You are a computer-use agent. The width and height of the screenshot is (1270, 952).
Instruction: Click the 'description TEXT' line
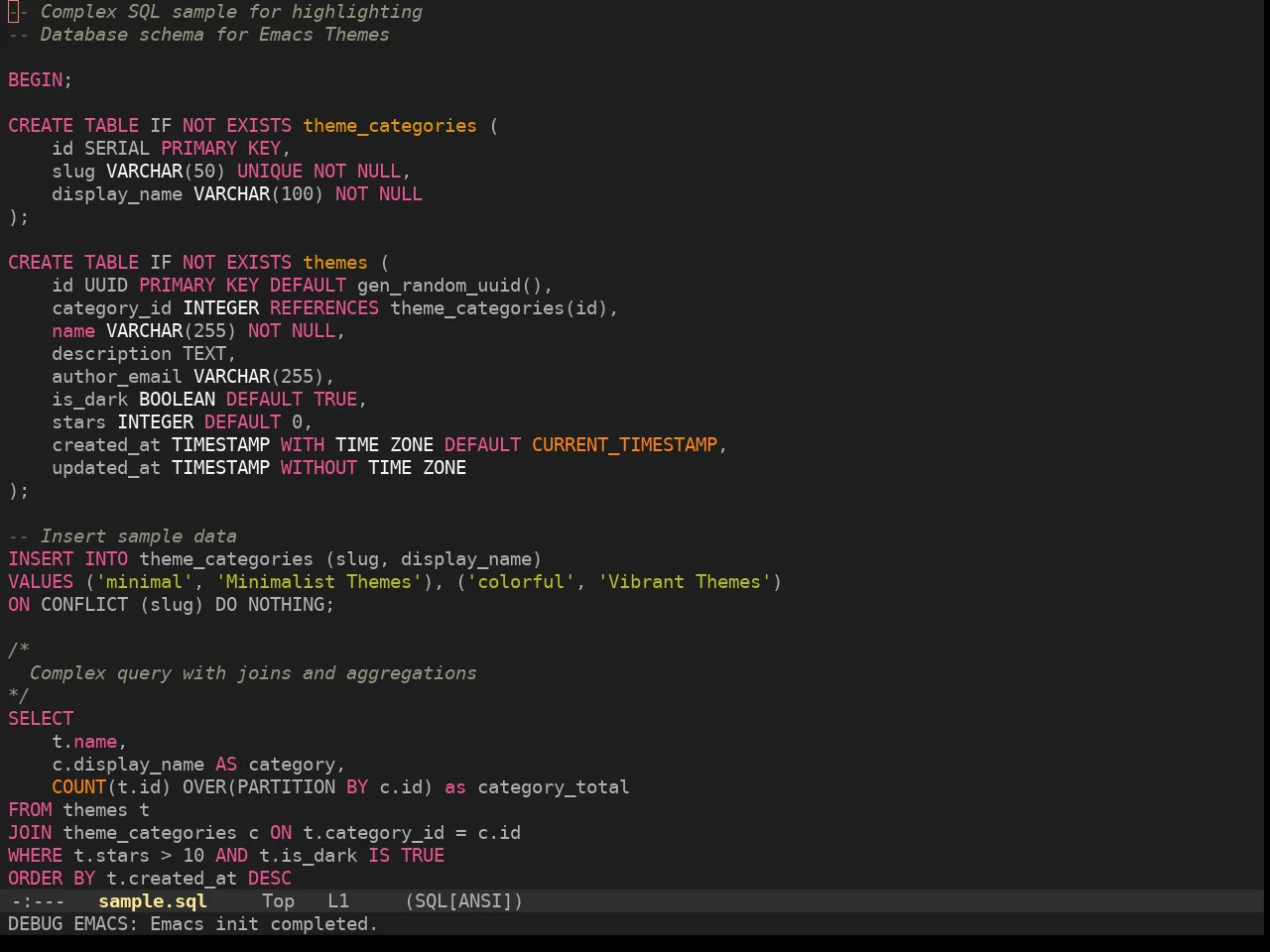[x=144, y=354]
